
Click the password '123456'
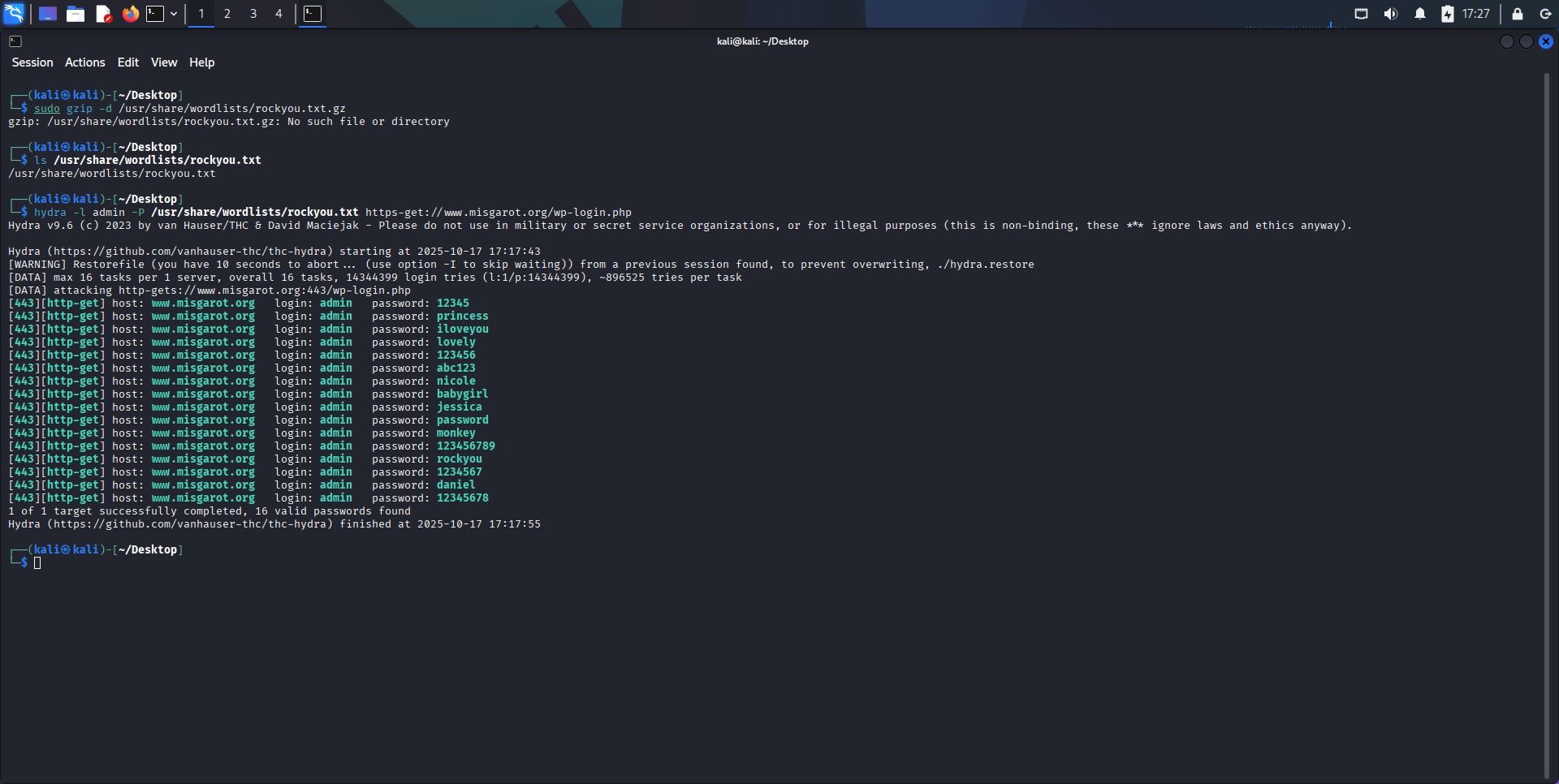pos(456,355)
